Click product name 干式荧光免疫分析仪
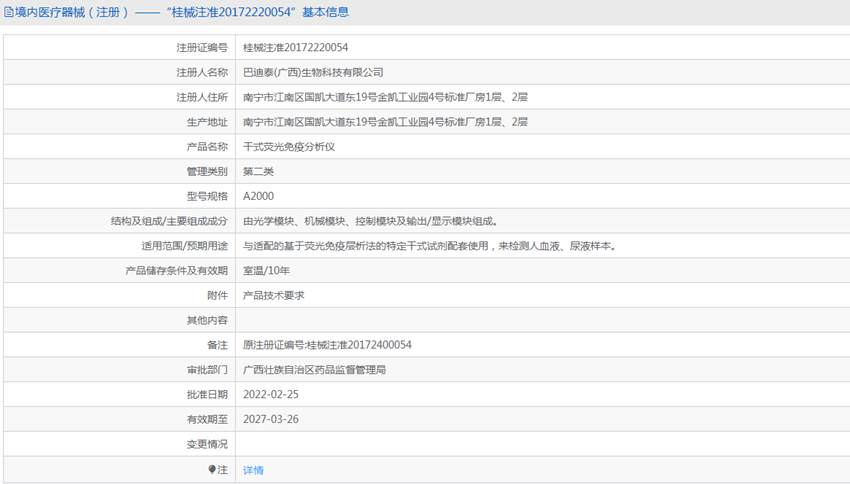This screenshot has width=850, height=484. [289, 147]
